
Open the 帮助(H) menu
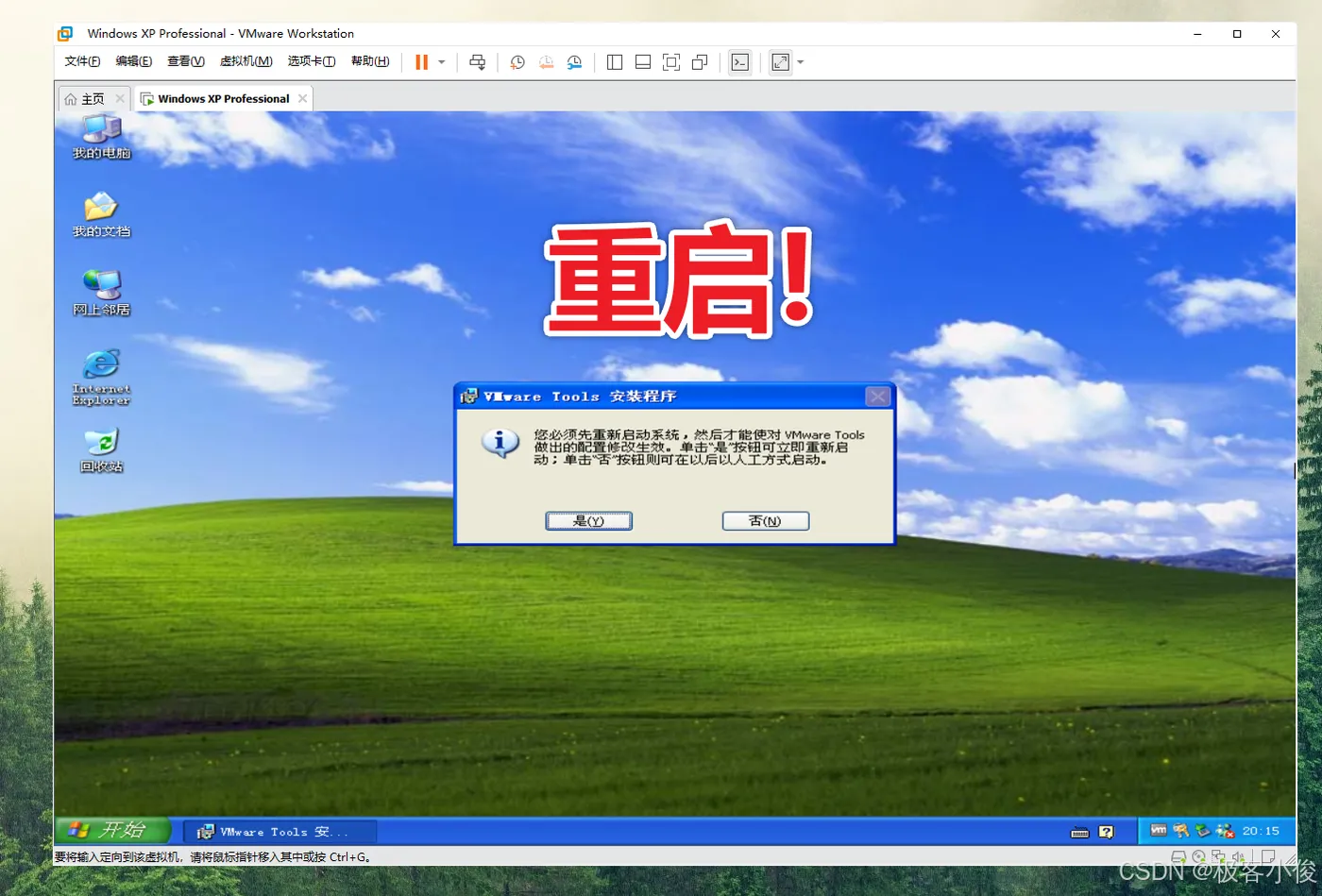(x=370, y=61)
